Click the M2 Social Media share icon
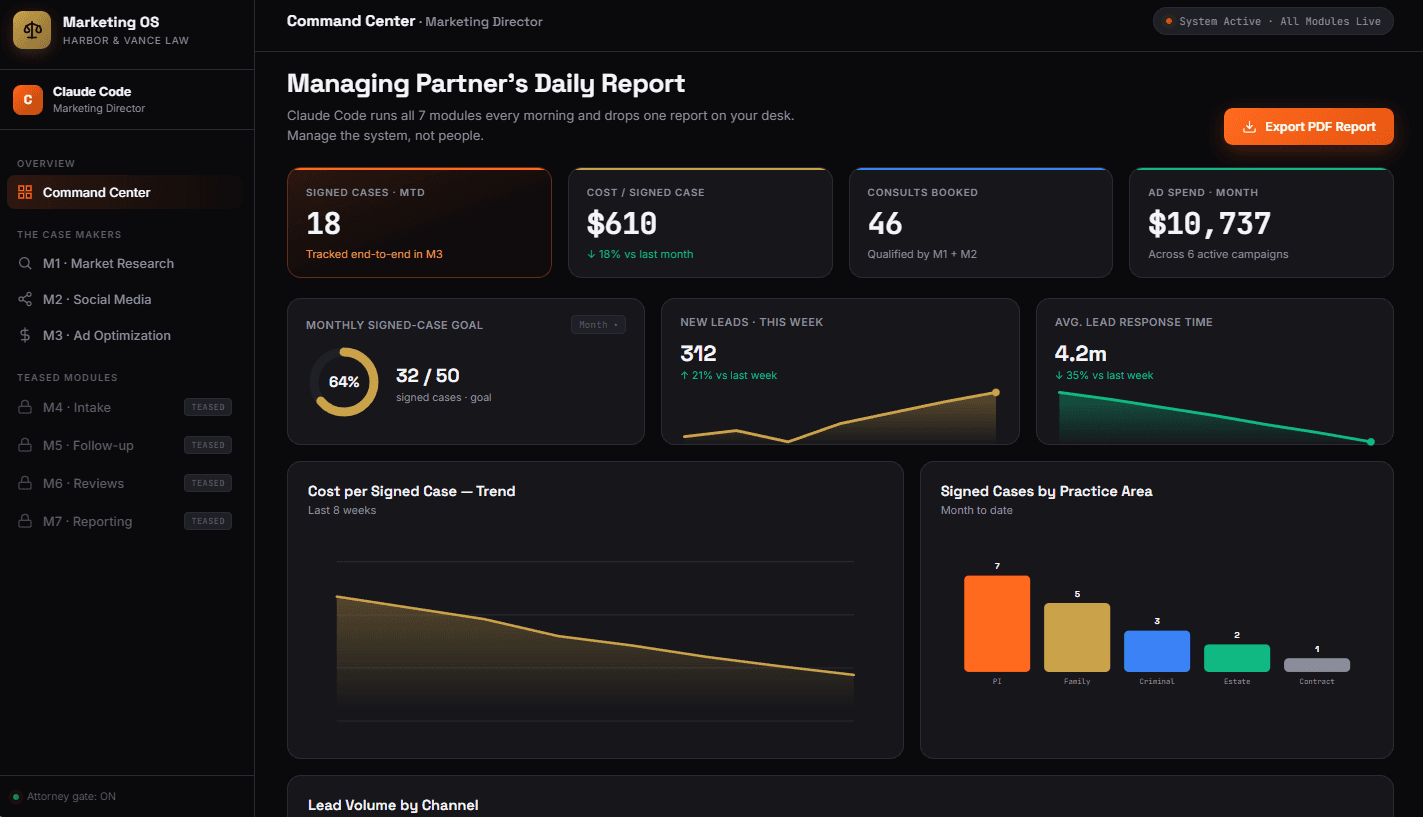1423x817 pixels. pyautogui.click(x=25, y=300)
